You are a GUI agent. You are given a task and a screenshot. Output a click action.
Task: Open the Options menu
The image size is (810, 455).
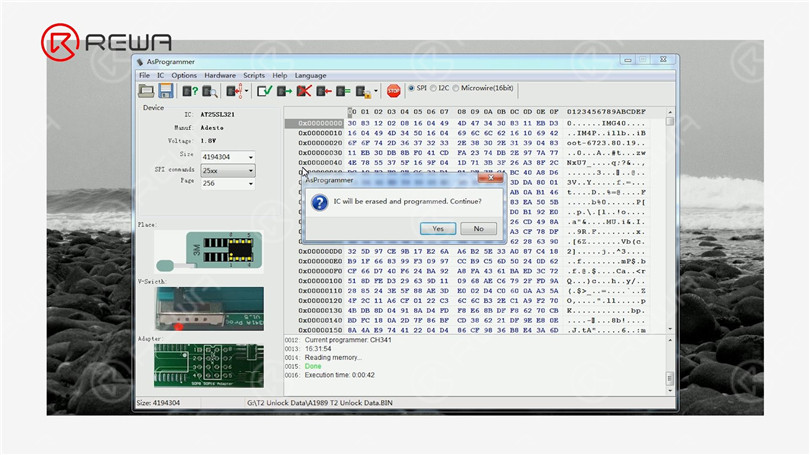(184, 75)
